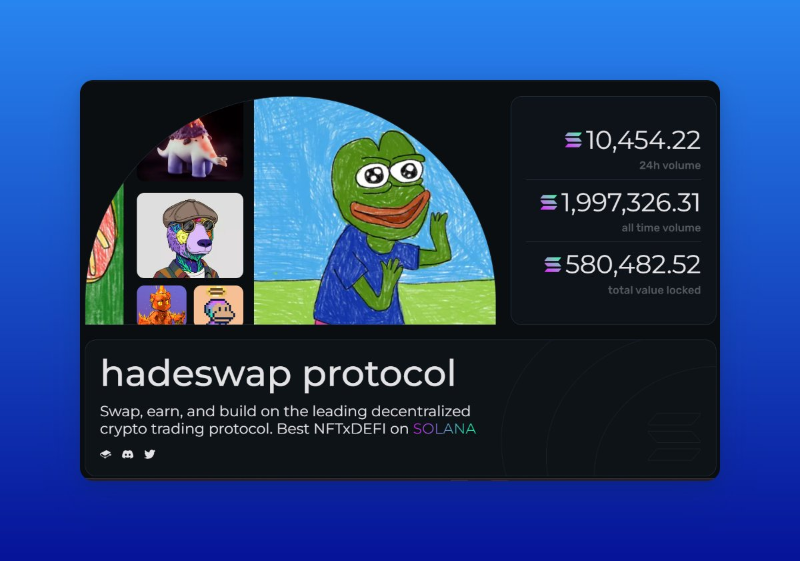Select the crayon Pepe frog artwork
Screen dimensions: 800x561
[x=374, y=211]
